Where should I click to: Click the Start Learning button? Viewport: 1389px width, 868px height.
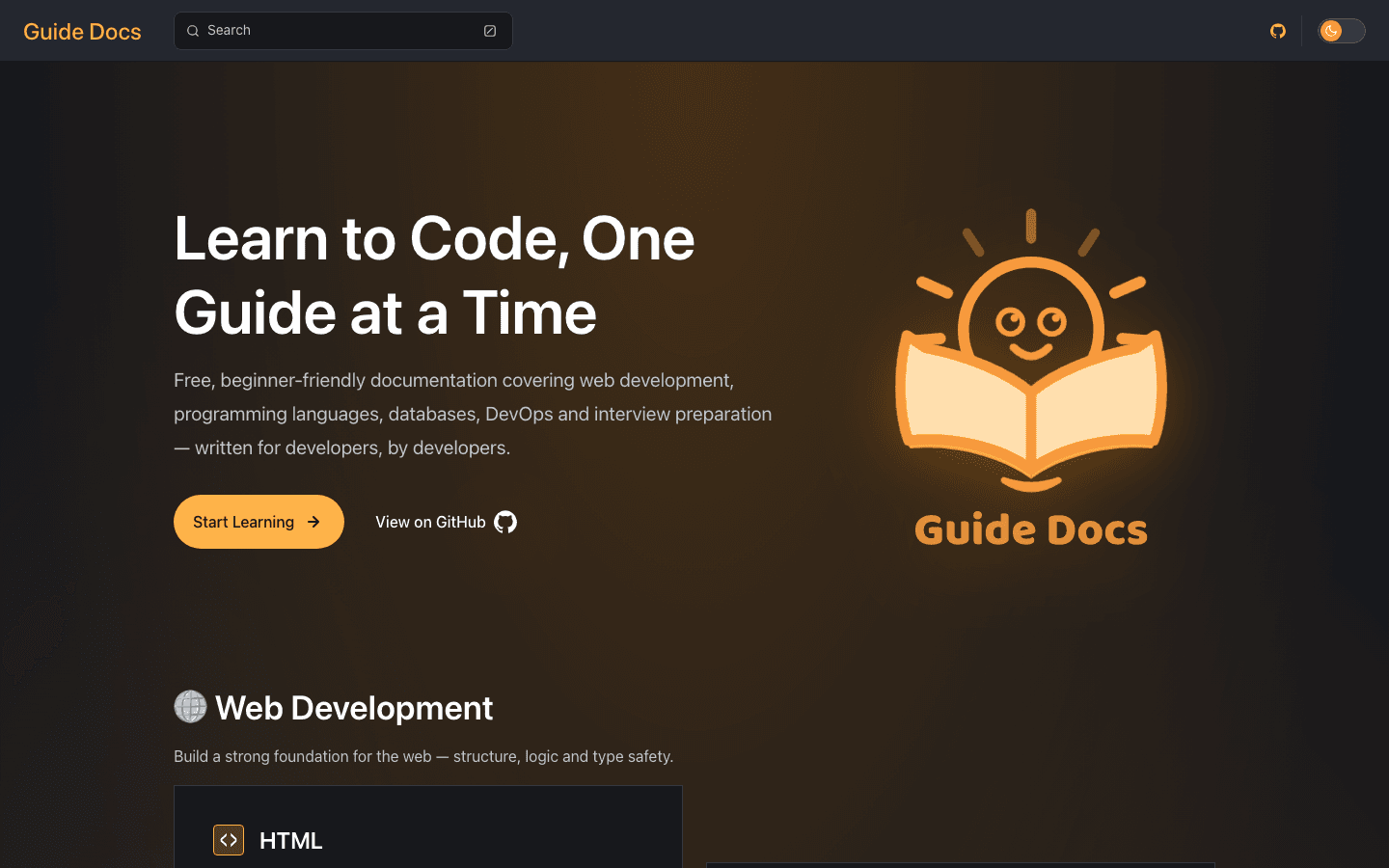[x=259, y=522]
